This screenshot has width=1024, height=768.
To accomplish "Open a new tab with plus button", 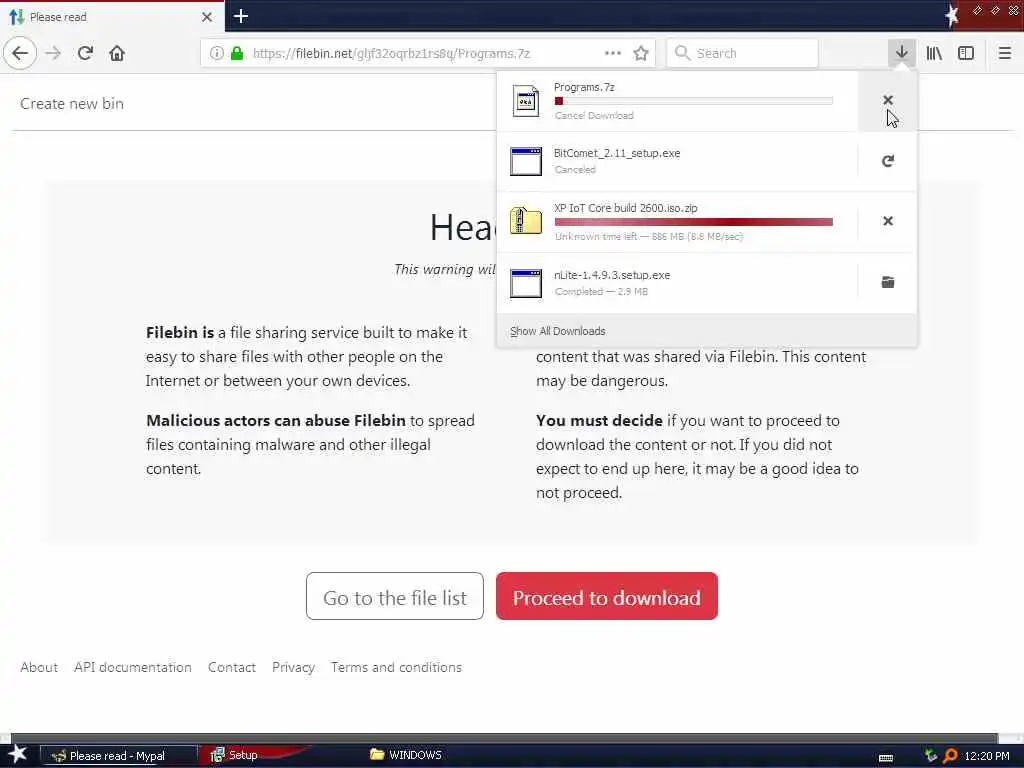I will (x=240, y=16).
